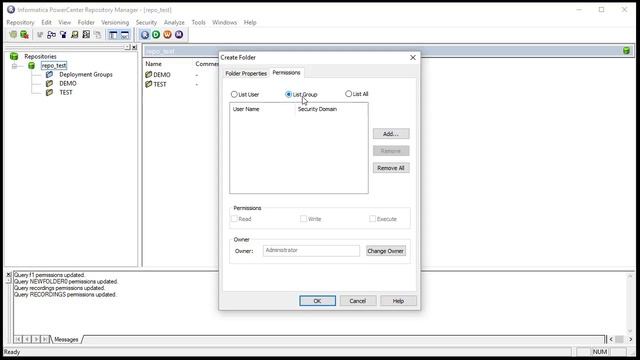Click the Deployment Groups folder icon

(49, 74)
